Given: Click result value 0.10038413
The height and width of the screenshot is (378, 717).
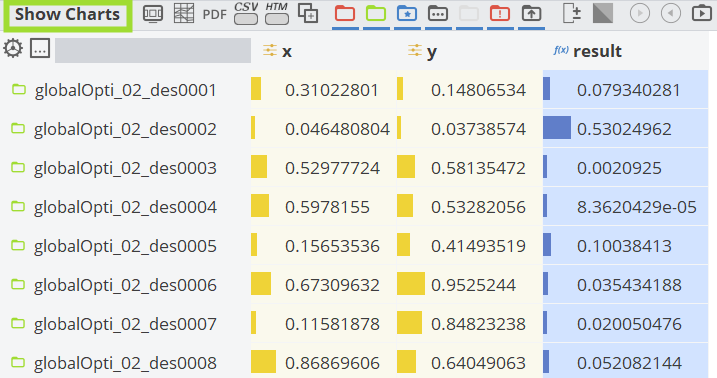Looking at the screenshot, I should (624, 246).
